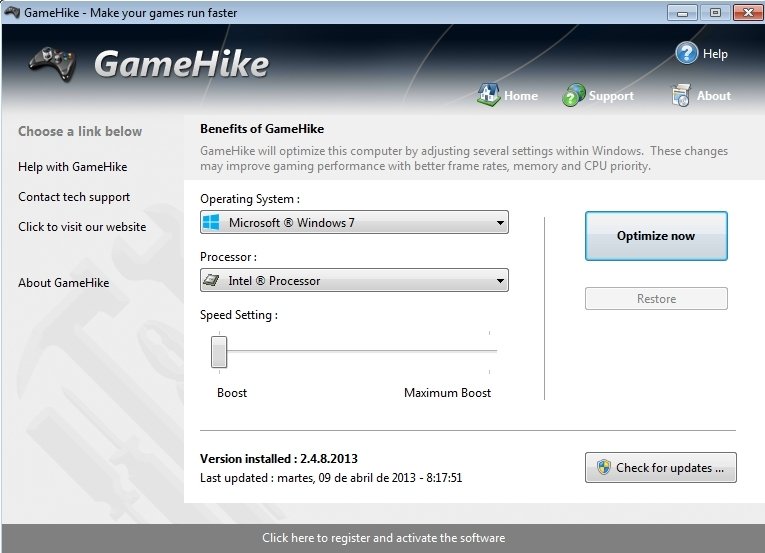Image resolution: width=765 pixels, height=553 pixels.
Task: Click the title bar gamepad icon
Action: point(12,12)
